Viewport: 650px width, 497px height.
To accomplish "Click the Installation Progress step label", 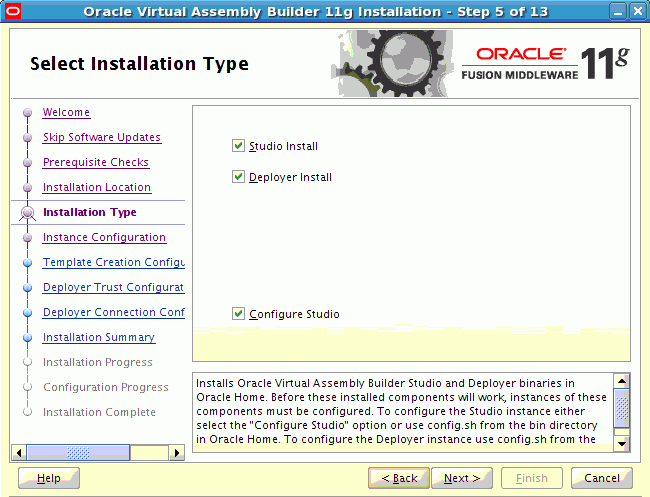I will [98, 362].
